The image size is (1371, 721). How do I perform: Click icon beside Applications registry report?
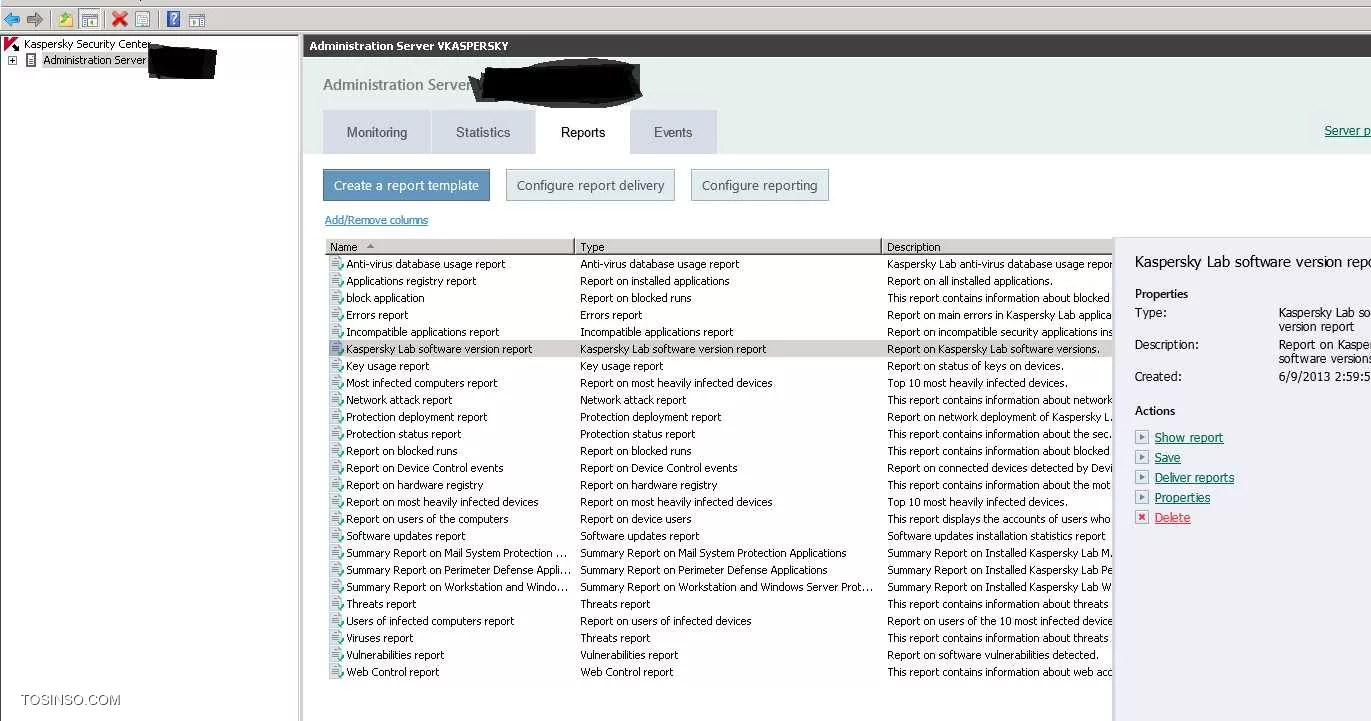(x=337, y=281)
